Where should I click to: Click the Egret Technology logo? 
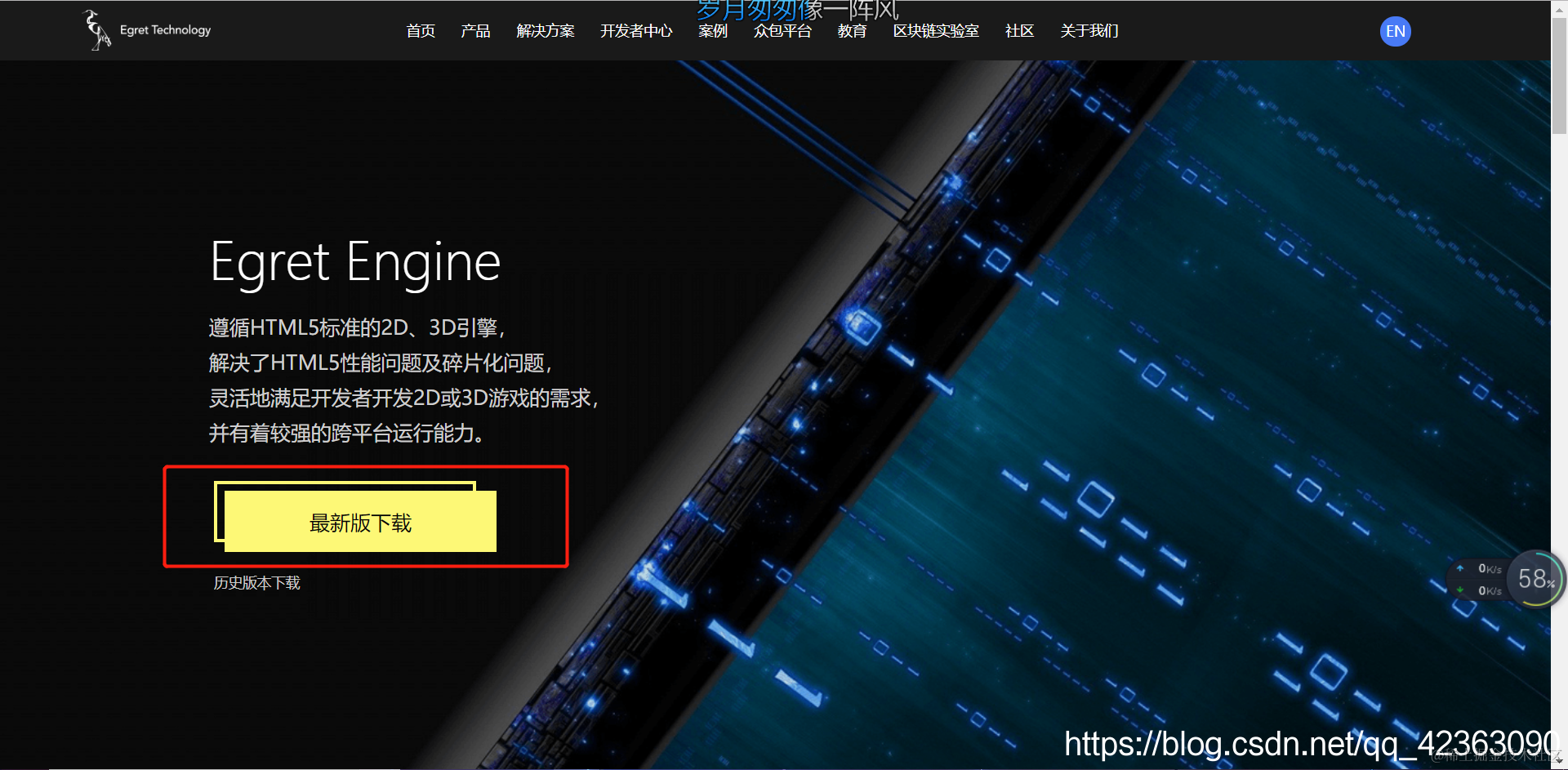(147, 30)
